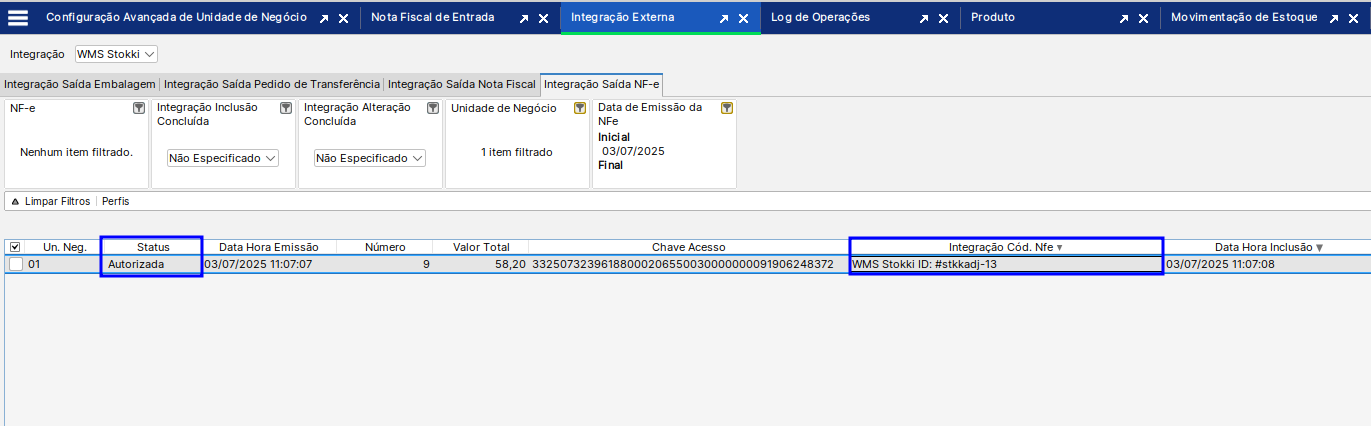Click the Chave Acesso column header
1371x426 pixels.
[x=689, y=247]
